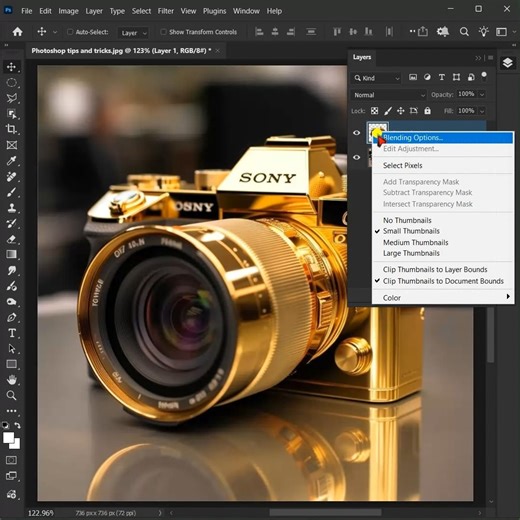Click the Layers panel tab

pos(362,57)
